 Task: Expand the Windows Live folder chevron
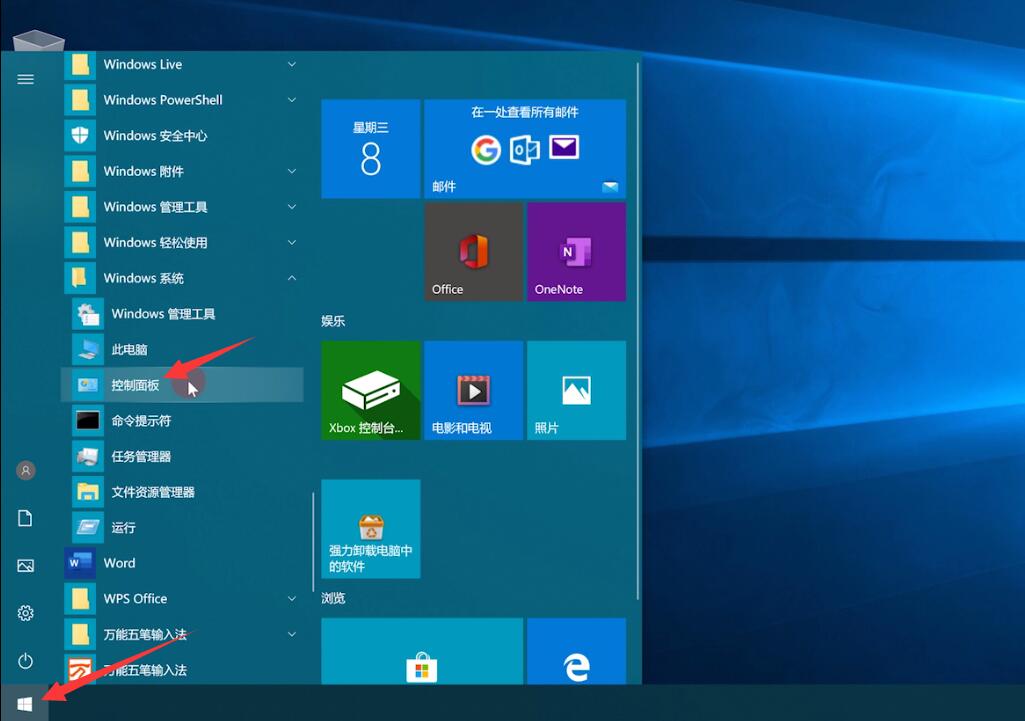click(x=292, y=64)
